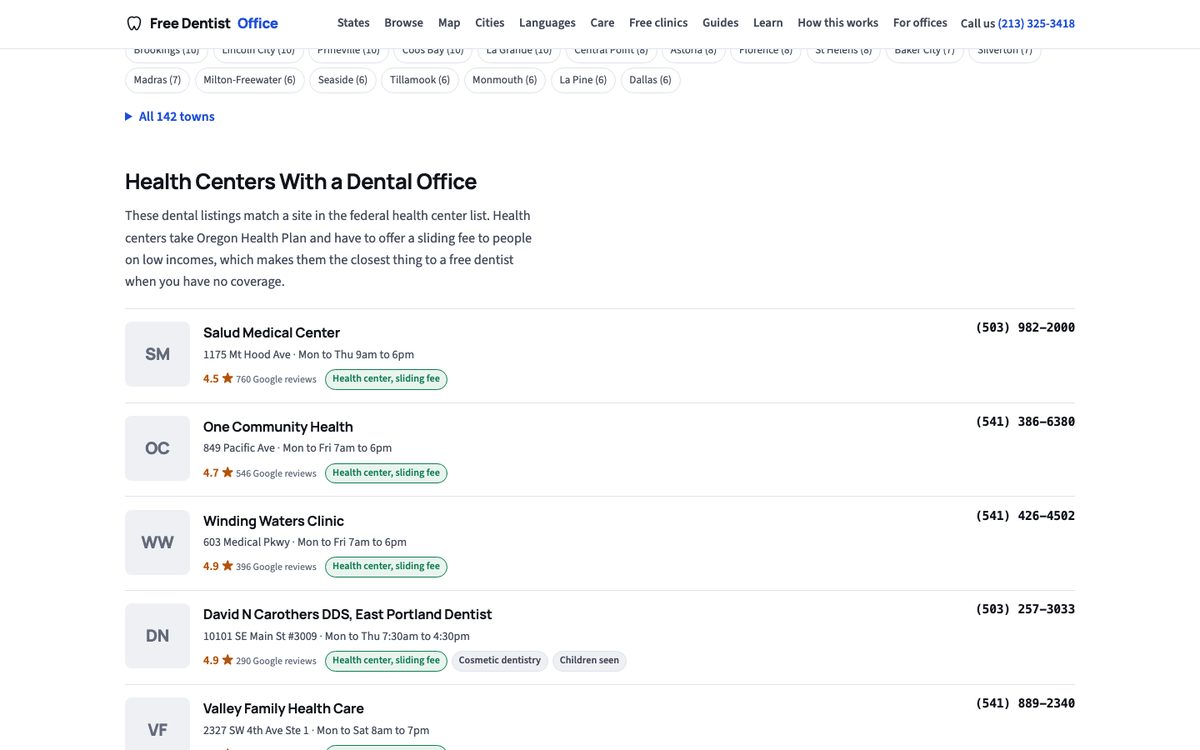Click the 290 Google reviews text
The width and height of the screenshot is (1200, 750).
(276, 662)
